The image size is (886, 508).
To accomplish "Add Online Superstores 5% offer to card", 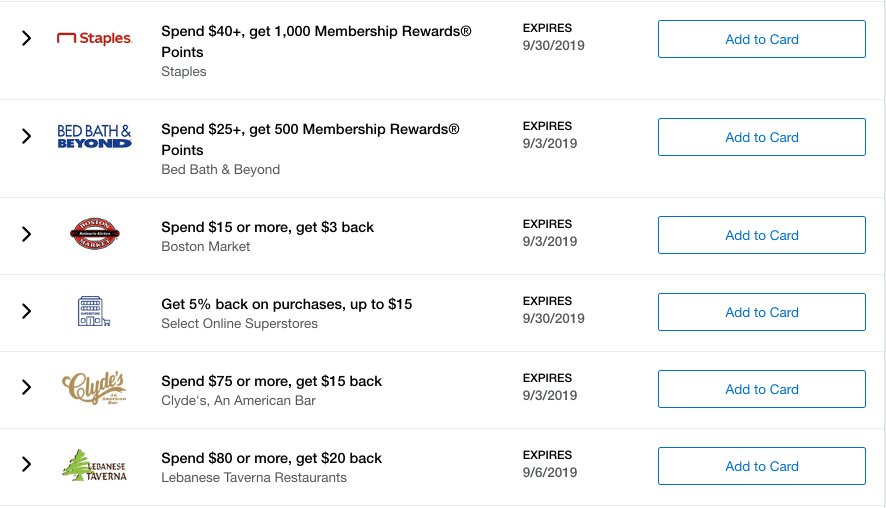I will coord(761,312).
